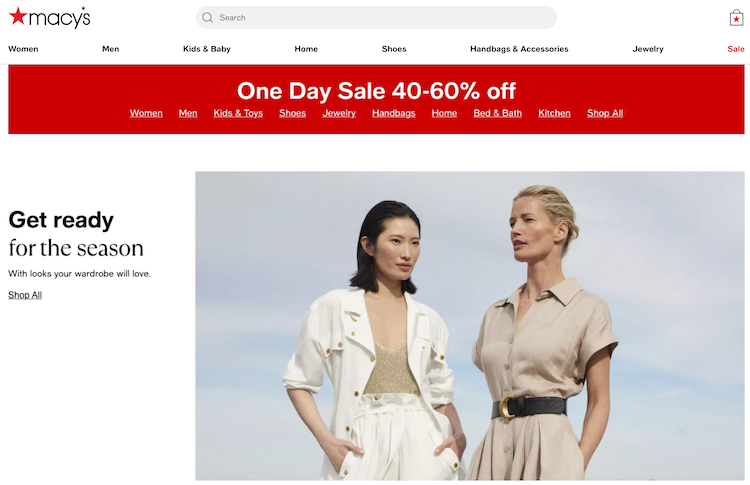Screen dimensions: 750x485
Task: Click the two models hero image
Action: [x=470, y=326]
